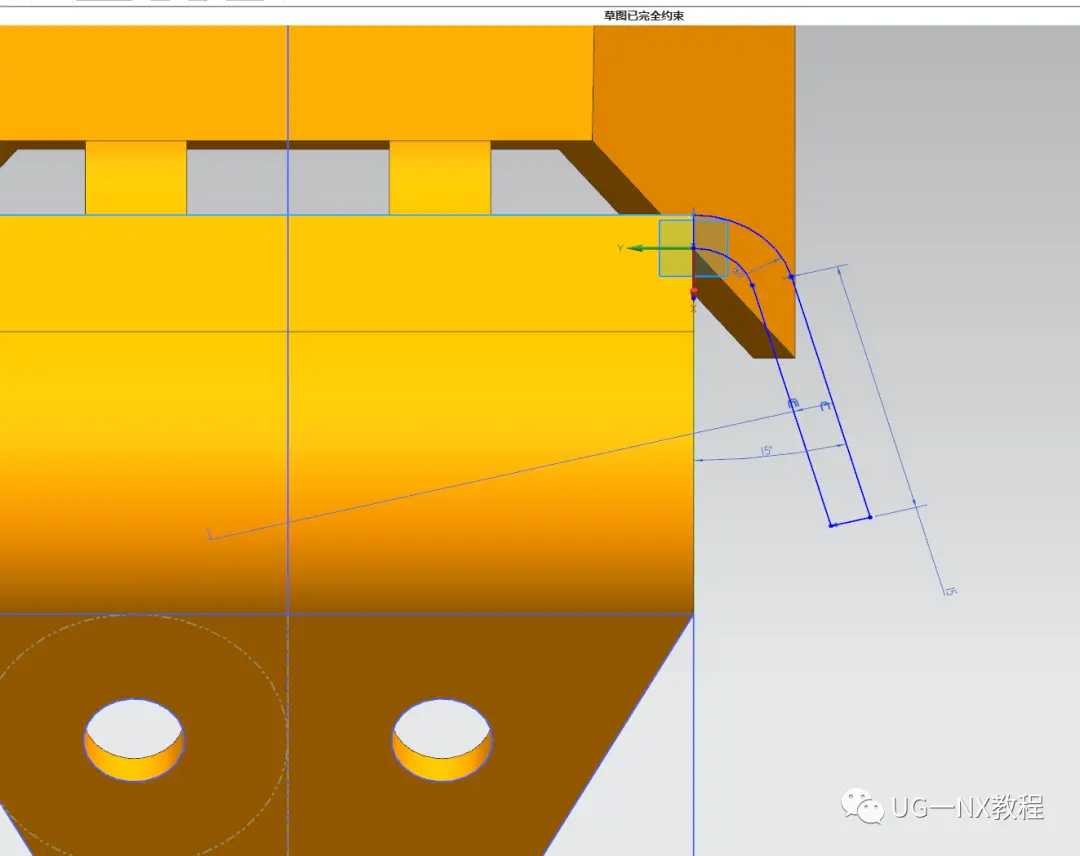1080x856 pixels.
Task: Select the right circular hole
Action: point(442,740)
